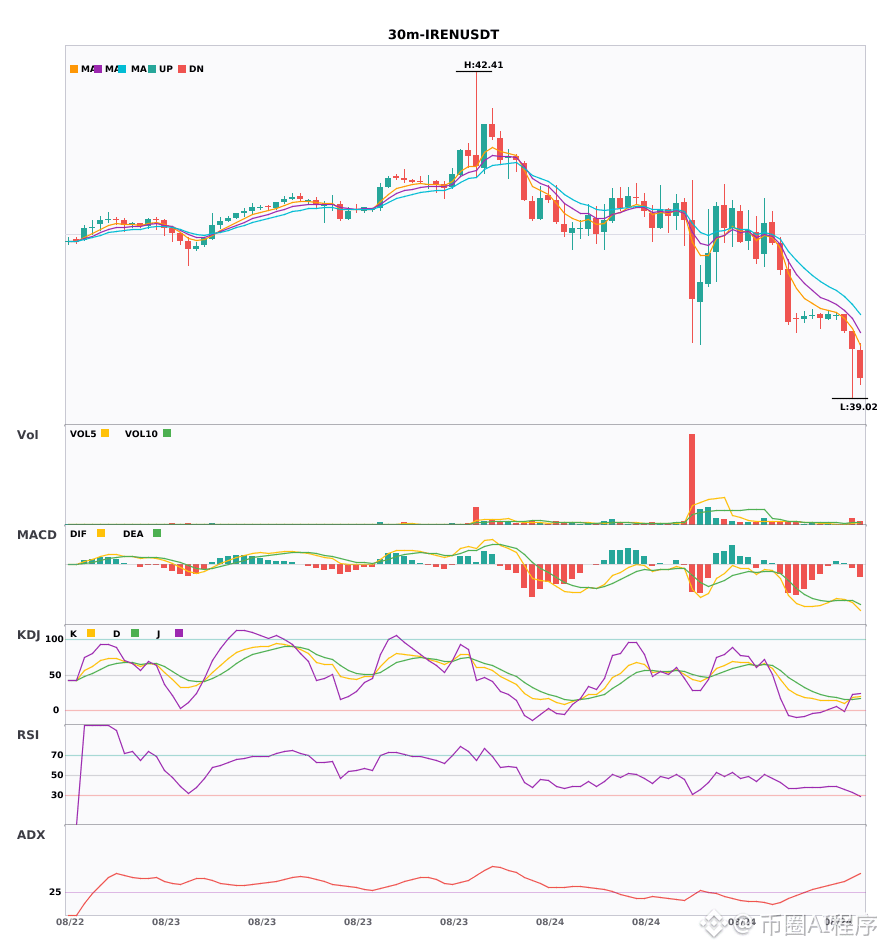This screenshot has width=885, height=950.
Task: Click the Vol panel label
Action: [28, 435]
